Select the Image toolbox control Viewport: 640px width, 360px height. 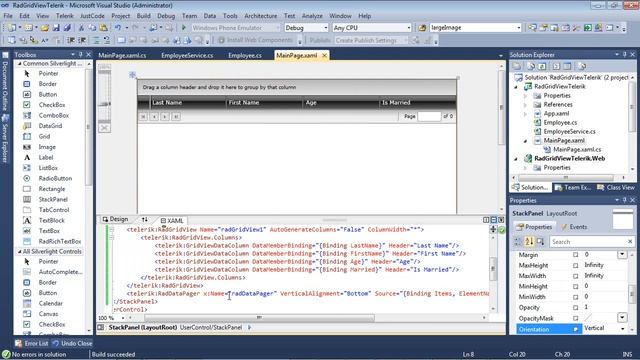pos(47,147)
